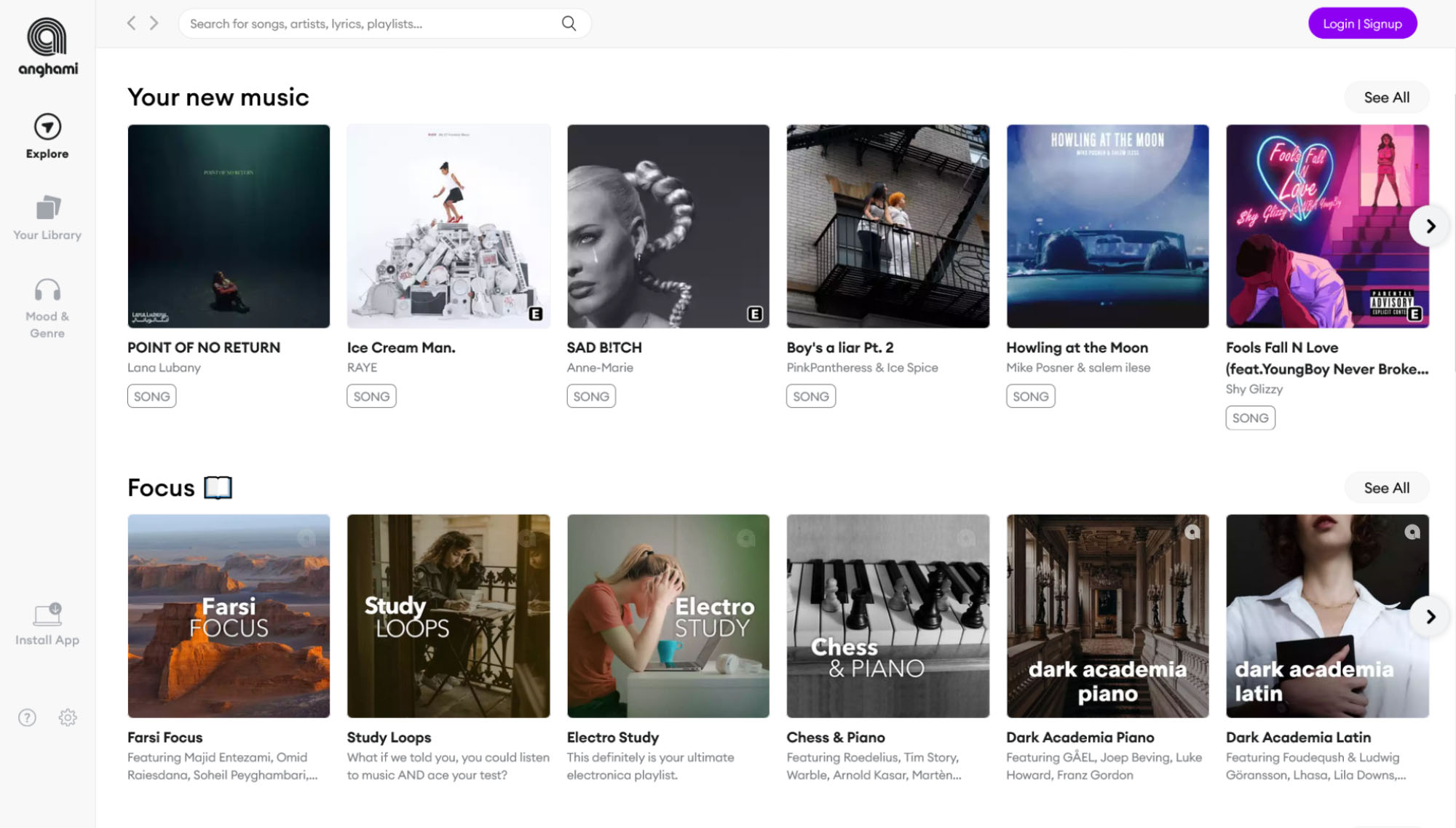Click the Howling at the Moon title
The image size is (1456, 828).
(1077, 347)
